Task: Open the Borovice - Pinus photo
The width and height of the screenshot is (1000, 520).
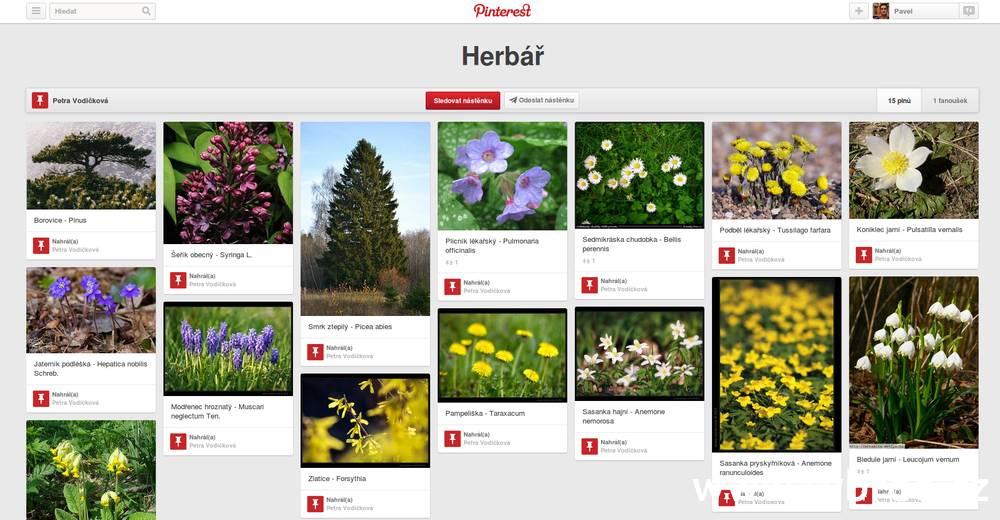Action: point(91,166)
